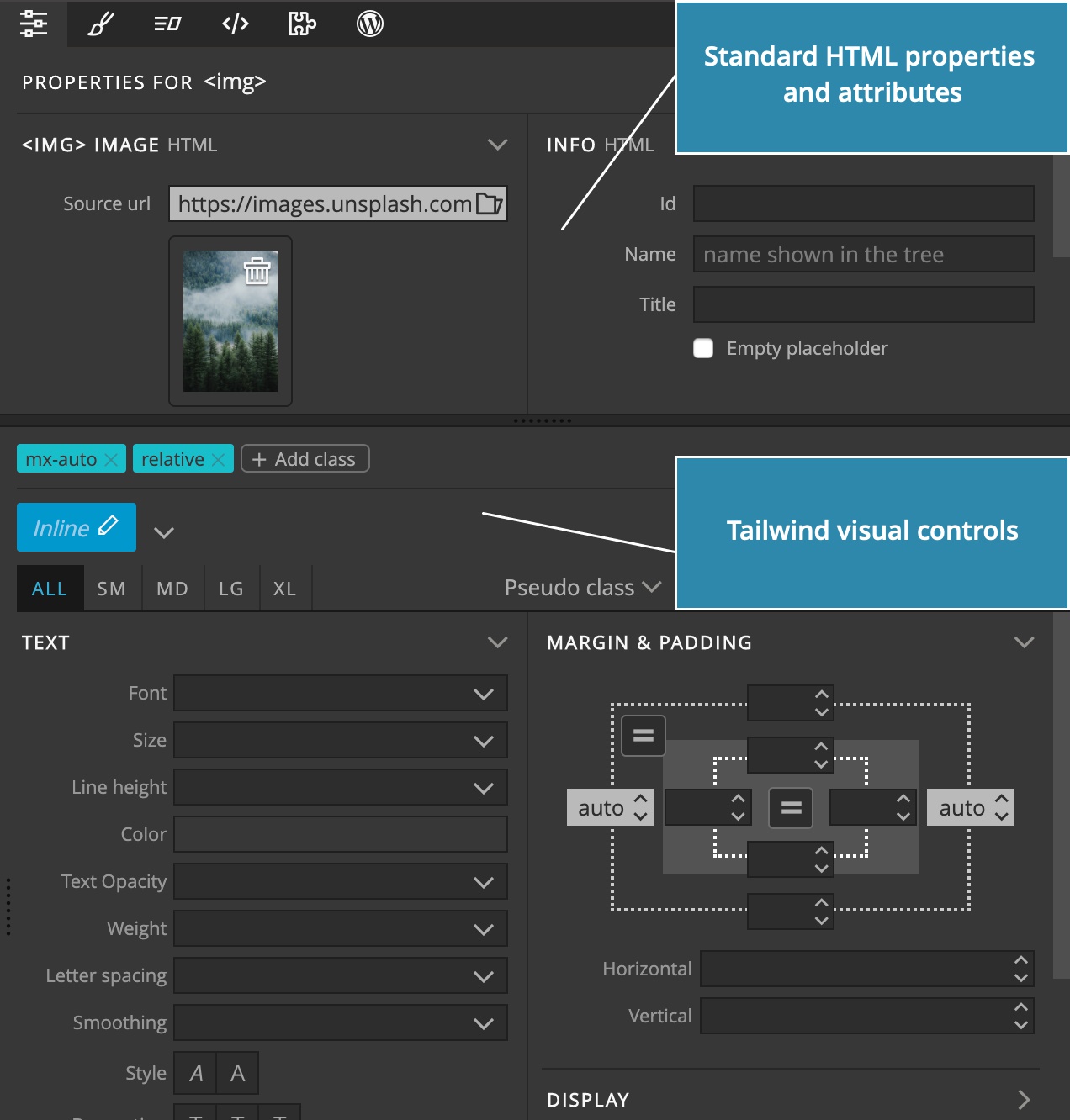The height and width of the screenshot is (1120, 1070).
Task: Open the Letter spacing dropdown
Action: pos(341,975)
